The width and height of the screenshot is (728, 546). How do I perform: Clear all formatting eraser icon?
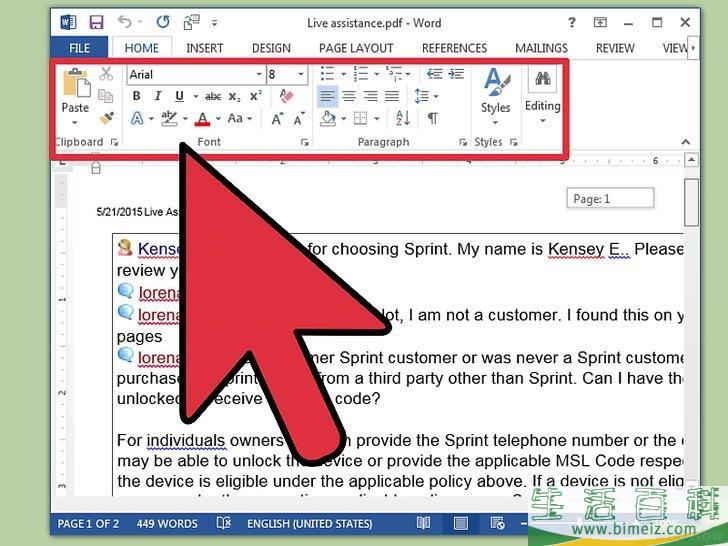[x=287, y=96]
